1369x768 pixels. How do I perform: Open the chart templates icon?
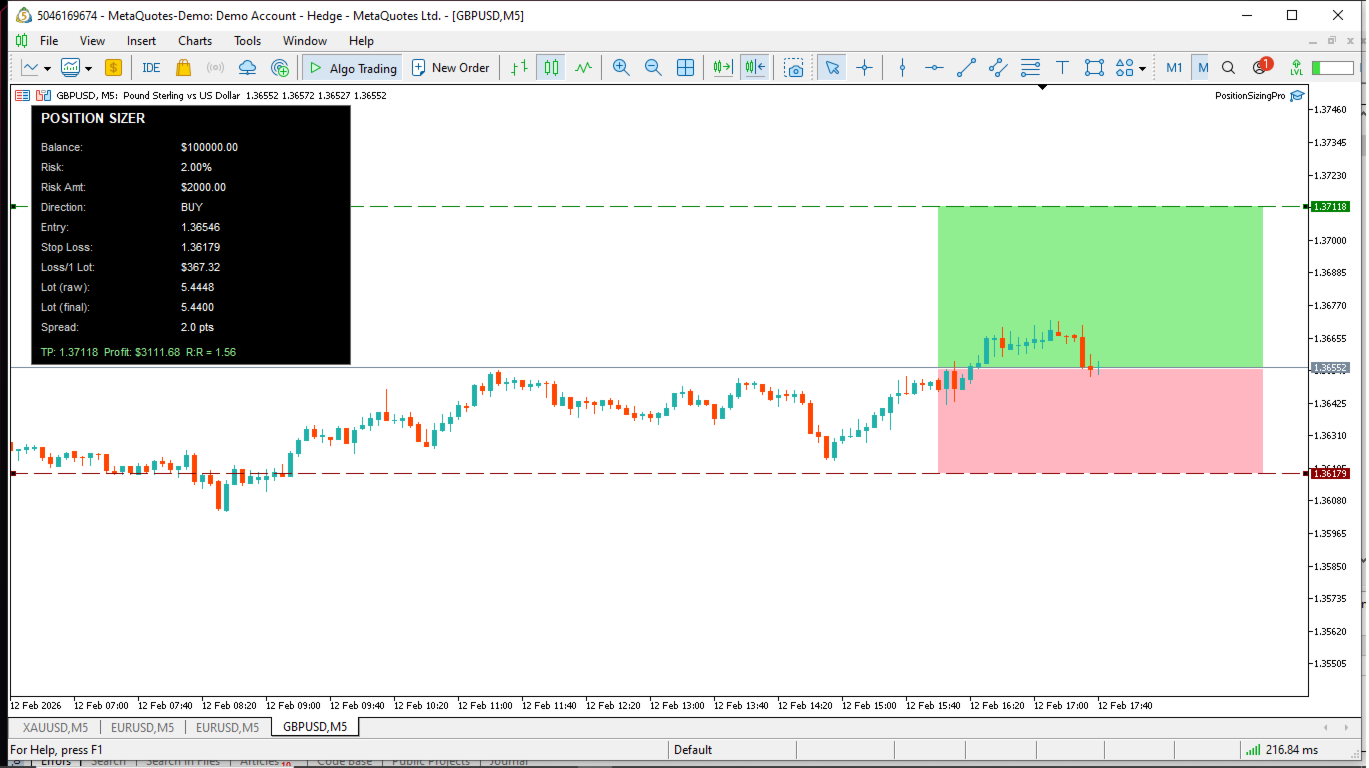[70, 68]
